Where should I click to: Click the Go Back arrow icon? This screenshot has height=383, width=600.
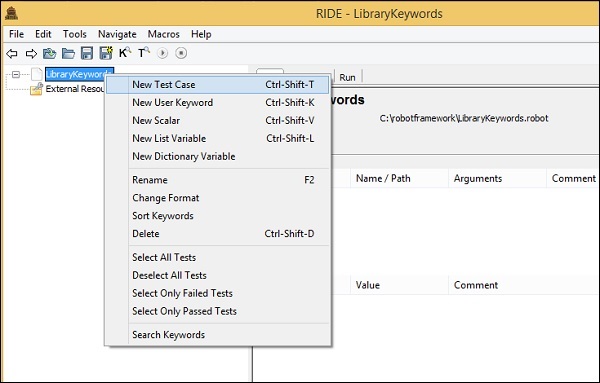tap(12, 53)
